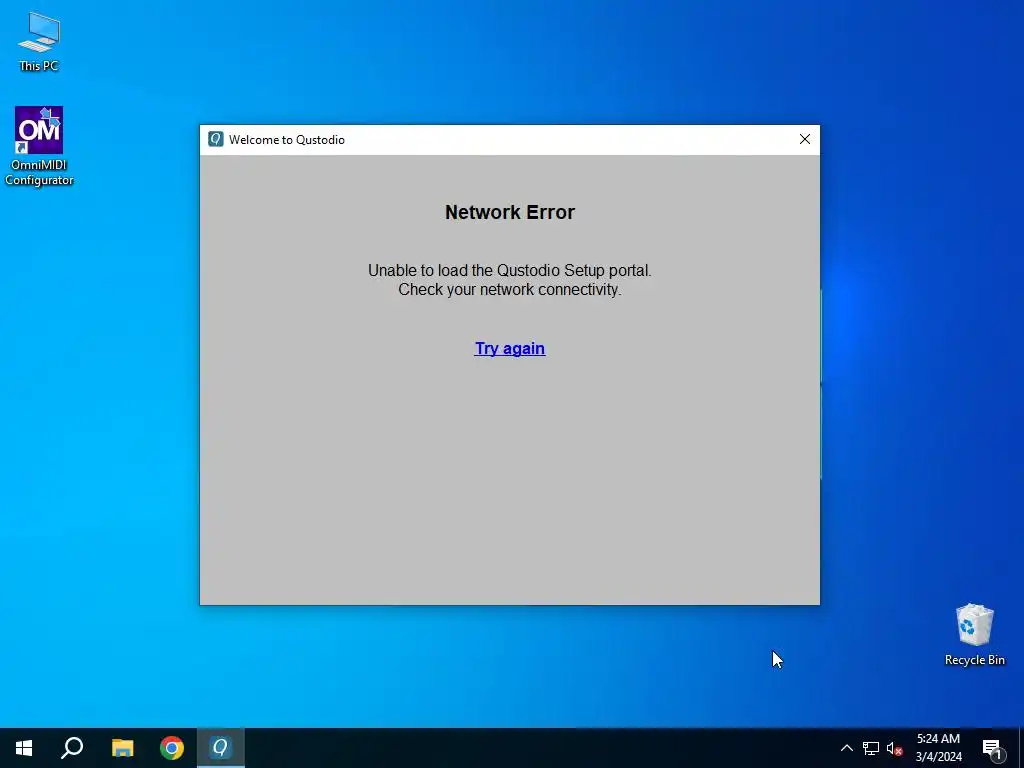Open the notification center icon

click(x=992, y=748)
